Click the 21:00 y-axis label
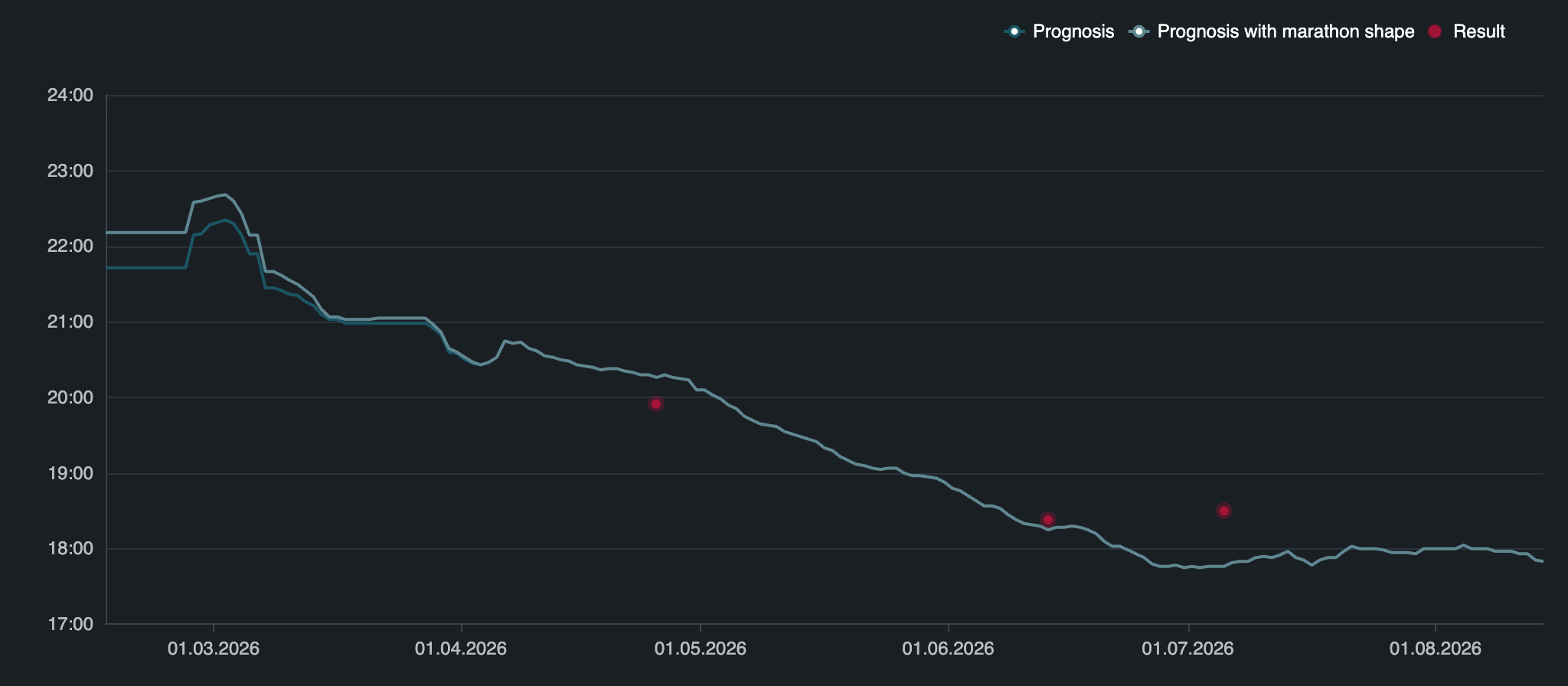Viewport: 1568px width, 686px height. point(70,322)
